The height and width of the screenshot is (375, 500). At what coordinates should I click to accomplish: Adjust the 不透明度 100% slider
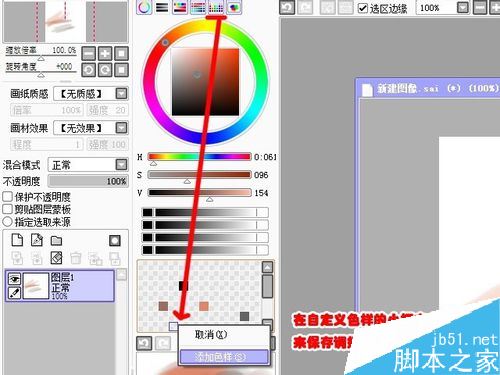point(88,181)
